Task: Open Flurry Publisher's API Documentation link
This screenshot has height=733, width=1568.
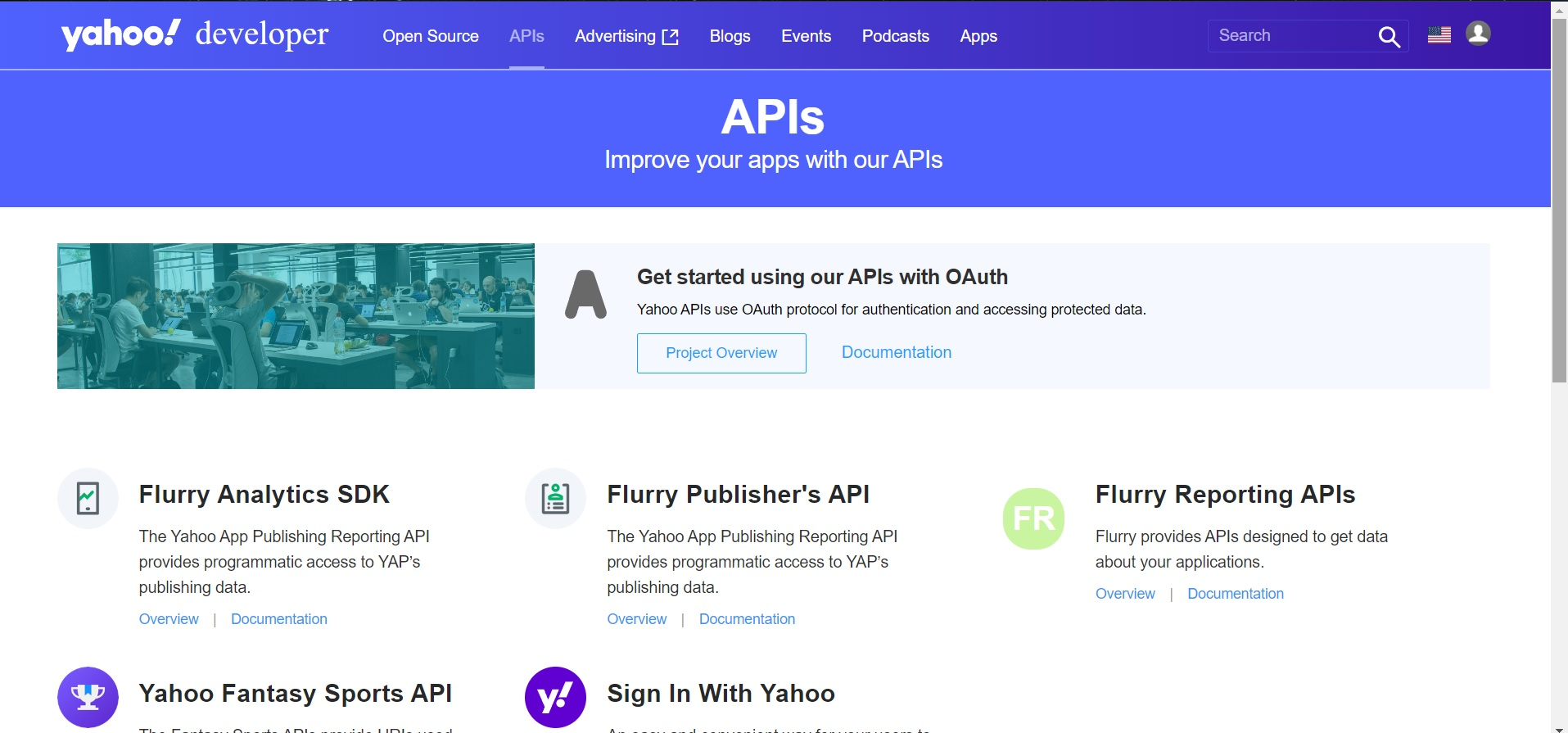Action: pyautogui.click(x=747, y=619)
